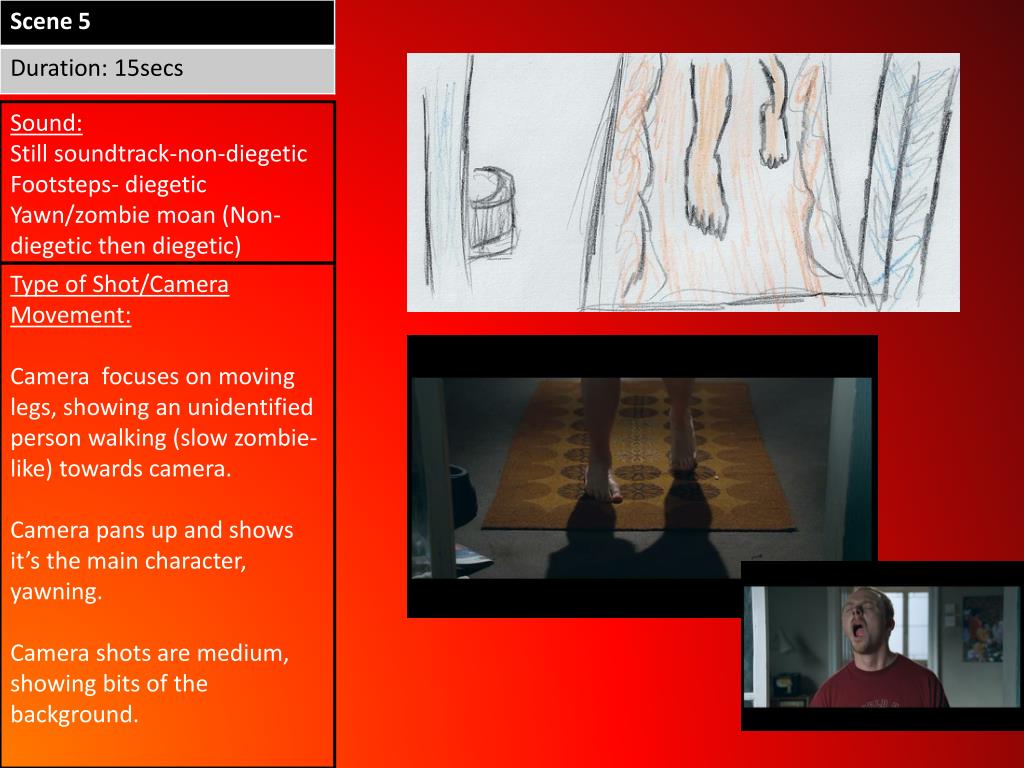The height and width of the screenshot is (768, 1024).
Task: Select the 'Type of Shot/Camera Movement:' heading
Action: (x=120, y=300)
